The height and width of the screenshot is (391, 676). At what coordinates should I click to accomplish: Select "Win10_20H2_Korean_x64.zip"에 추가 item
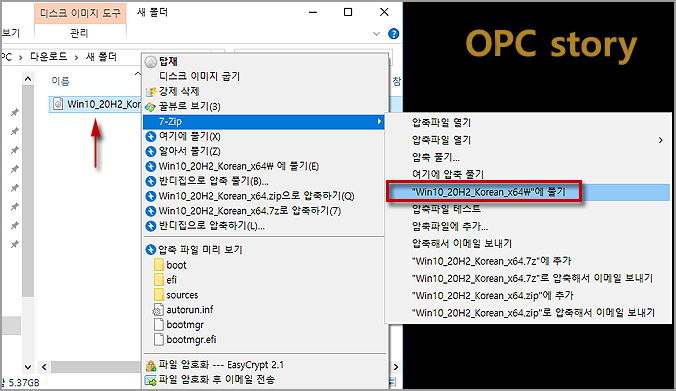pos(493,295)
